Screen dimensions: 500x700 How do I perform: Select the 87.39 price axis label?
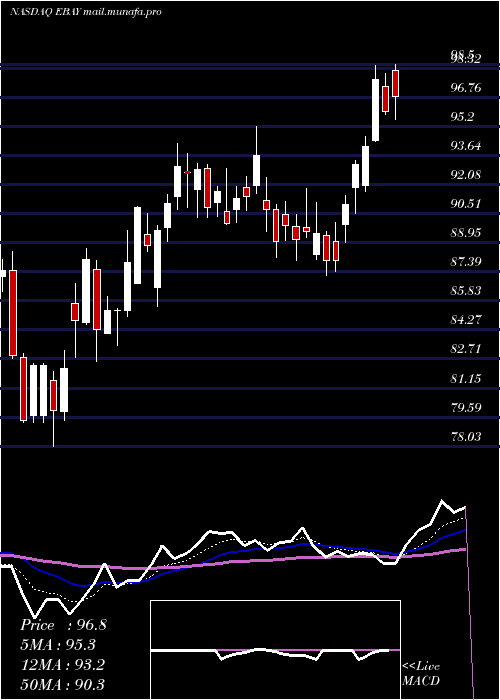pos(466,262)
